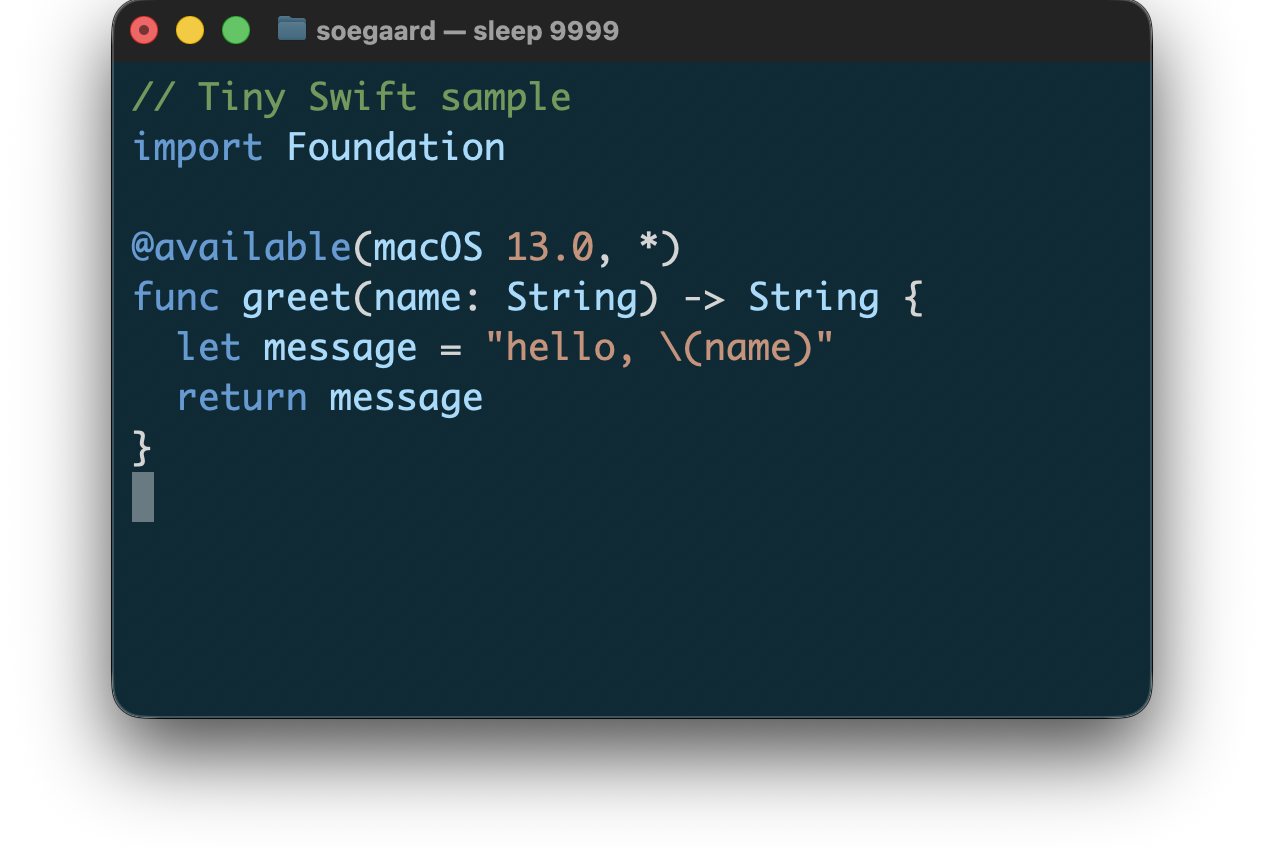The image size is (1264, 848).
Task: Minimize the window using the yellow button
Action: [x=190, y=31]
